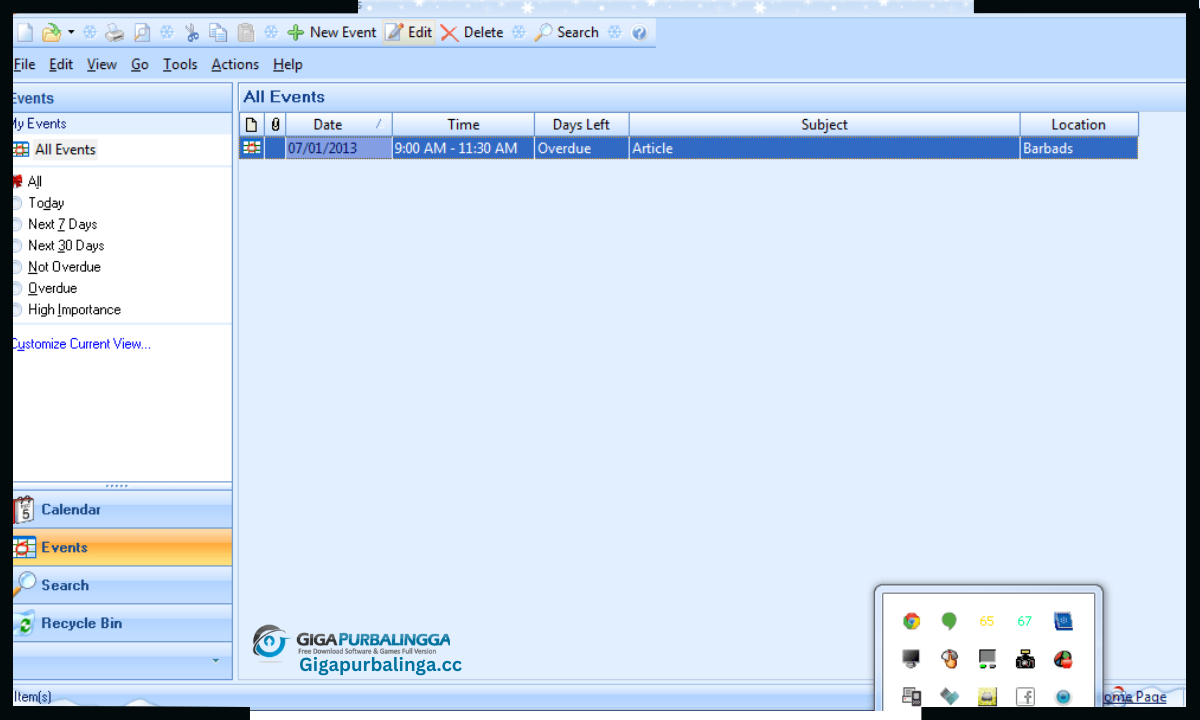Expand the open folder dropdown arrow
1200x720 pixels.
[x=71, y=32]
